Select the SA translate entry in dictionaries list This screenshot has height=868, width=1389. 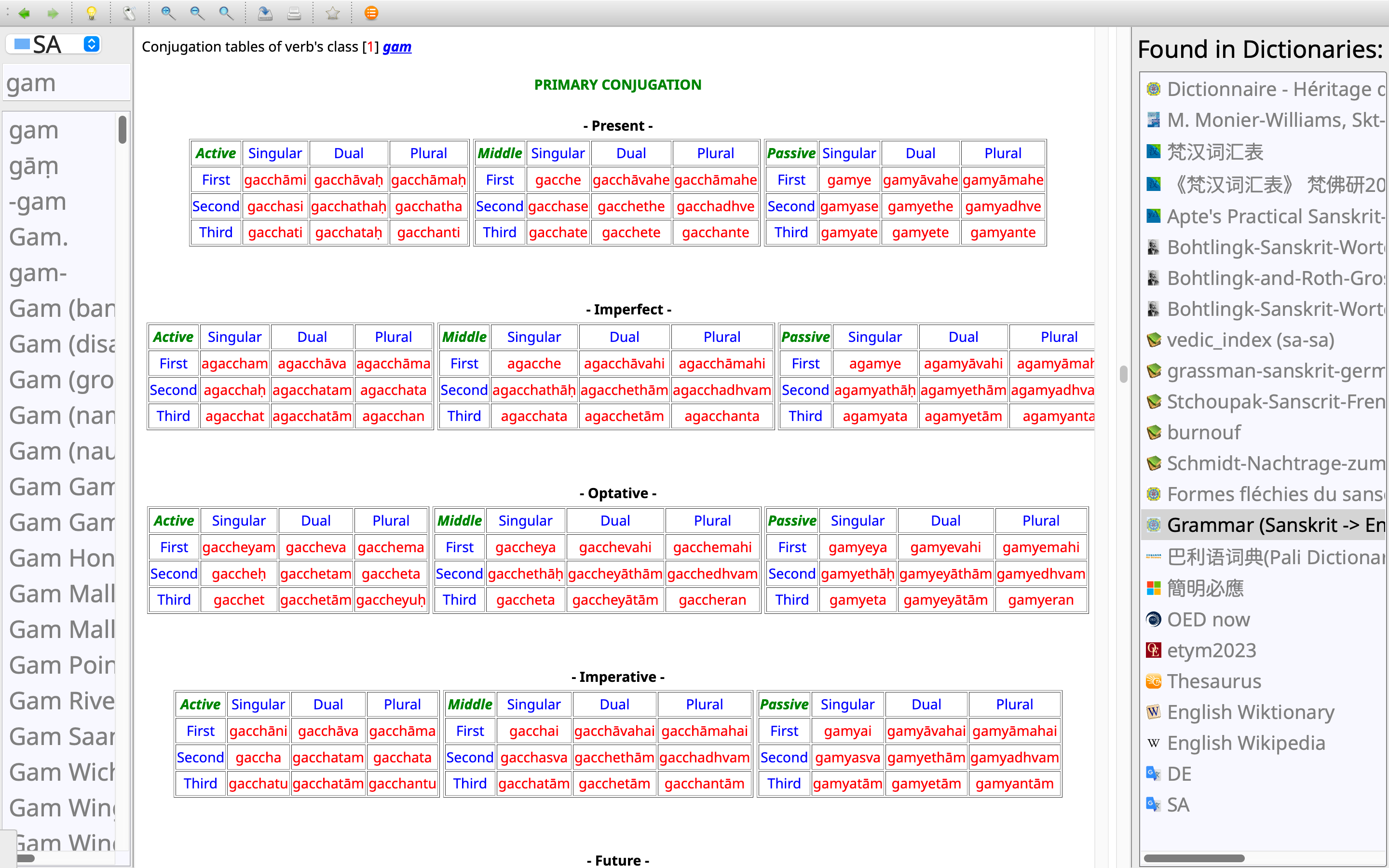[x=1263, y=805]
